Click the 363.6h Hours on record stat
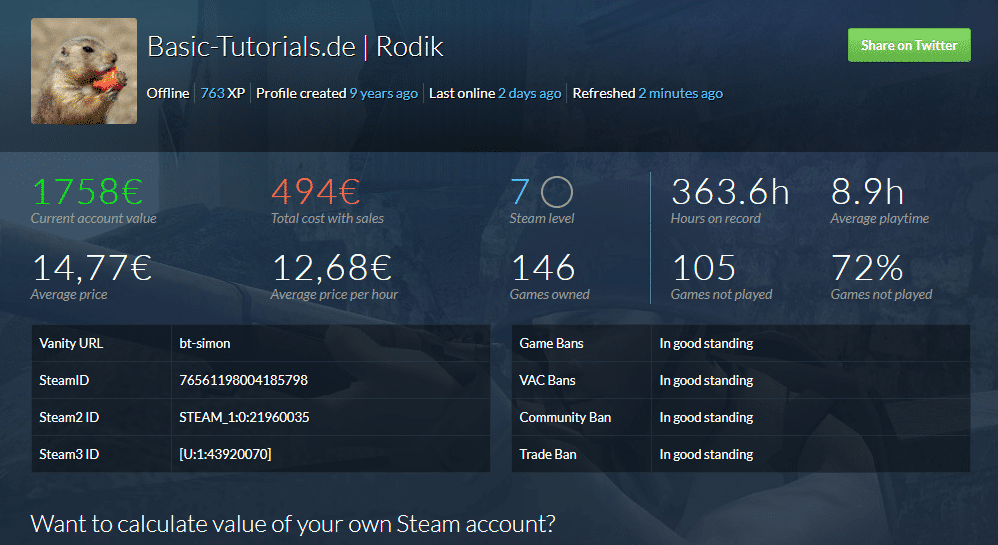This screenshot has width=998, height=545. (x=731, y=191)
